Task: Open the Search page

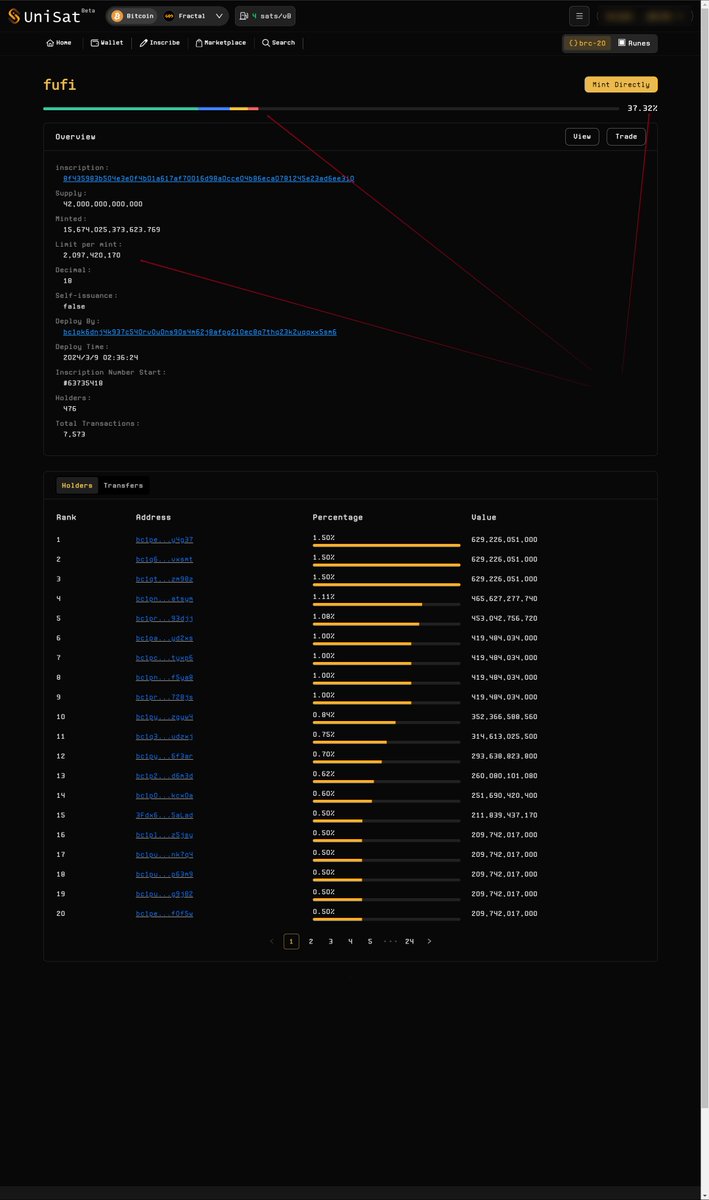Action: click(x=279, y=43)
